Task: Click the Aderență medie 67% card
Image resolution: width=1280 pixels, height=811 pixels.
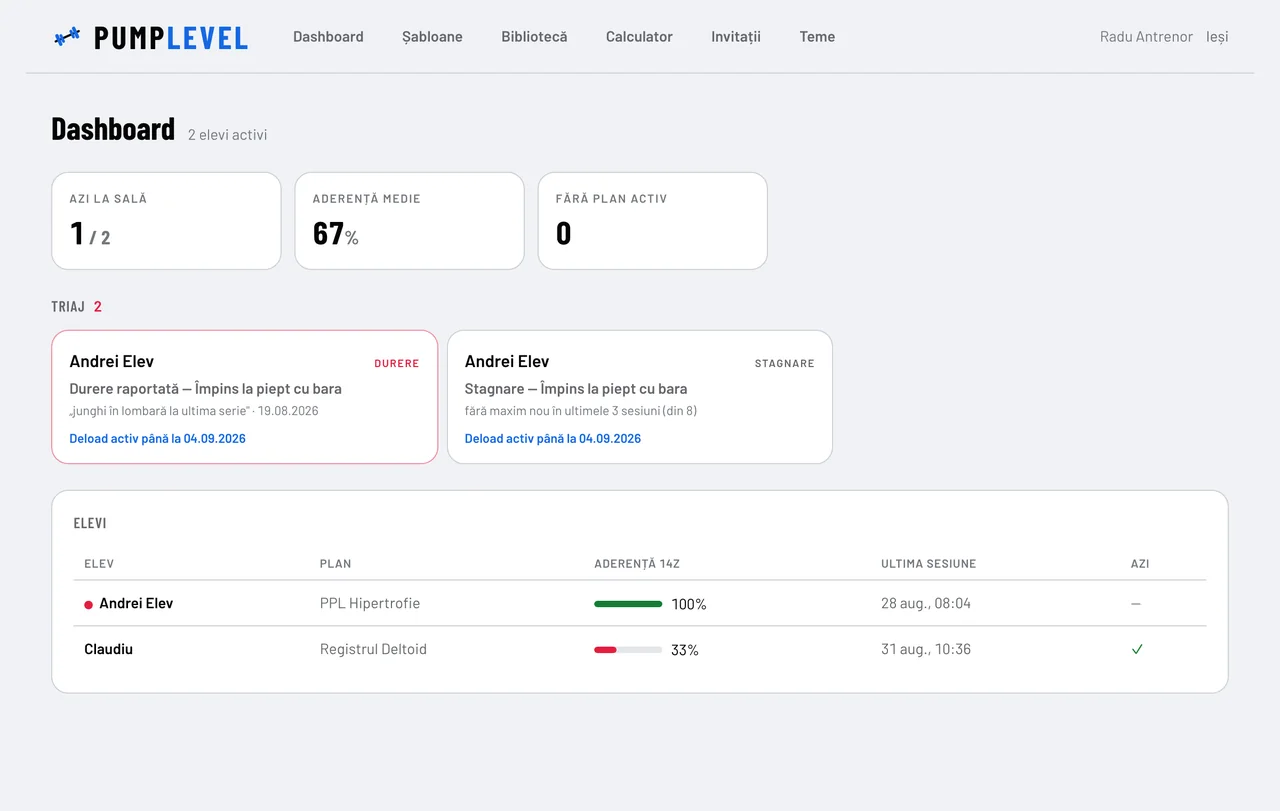Action: coord(409,221)
